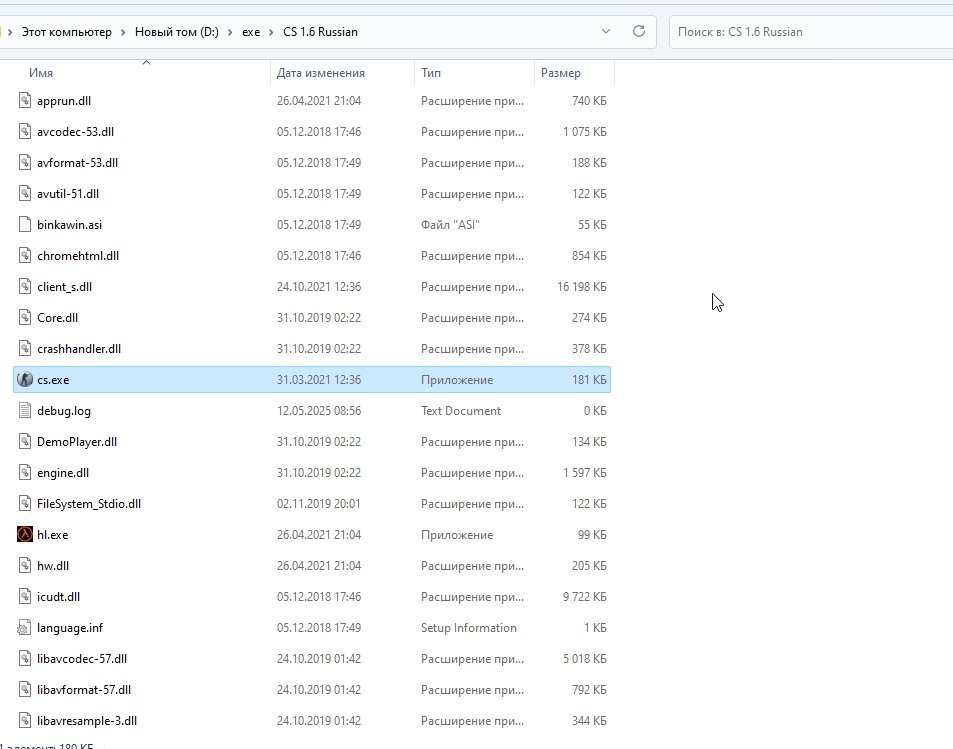Click the libavresample-3.dll file icon
Viewport: 953px width, 749px height.
click(24, 720)
